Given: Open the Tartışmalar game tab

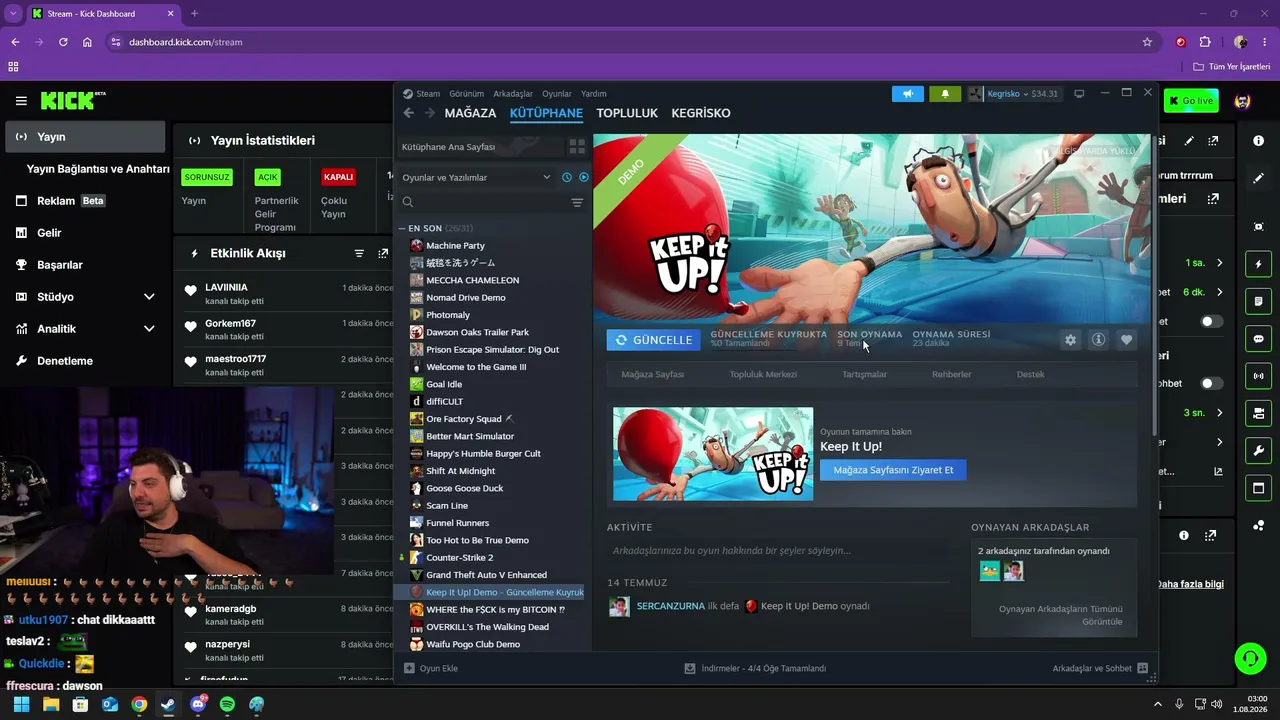Looking at the screenshot, I should 864,374.
